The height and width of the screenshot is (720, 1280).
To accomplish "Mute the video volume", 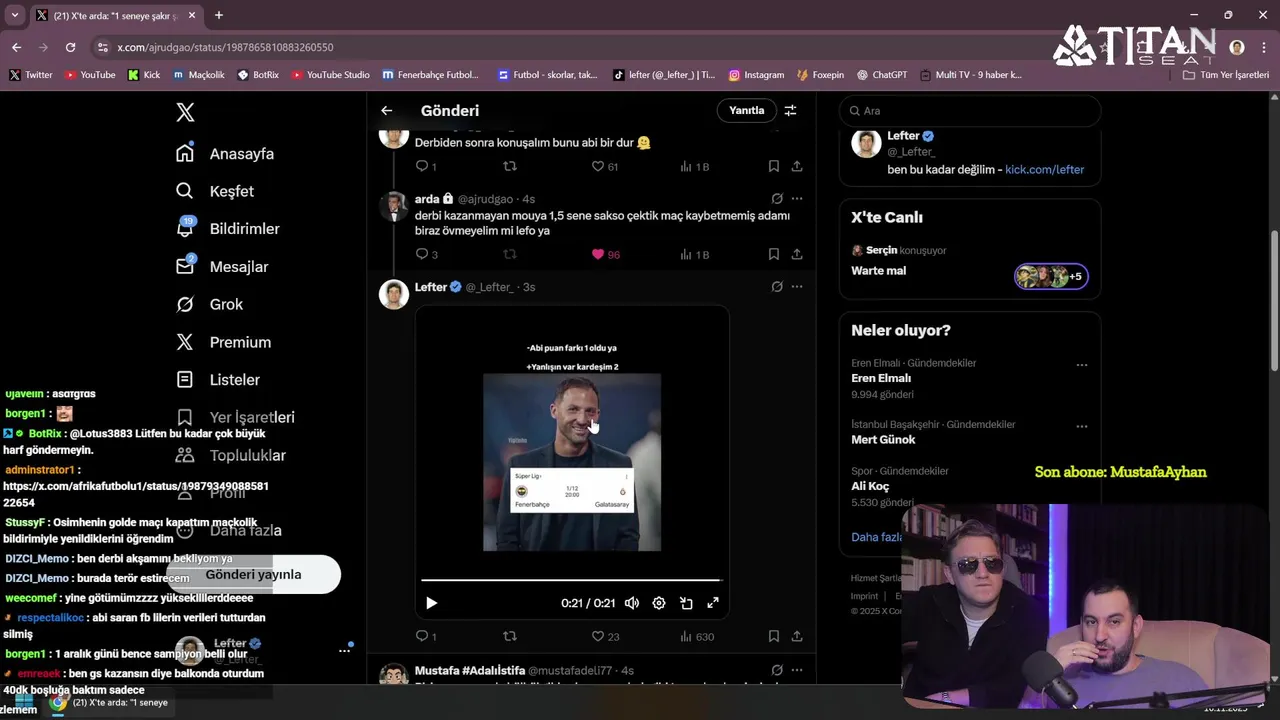I will 632,603.
